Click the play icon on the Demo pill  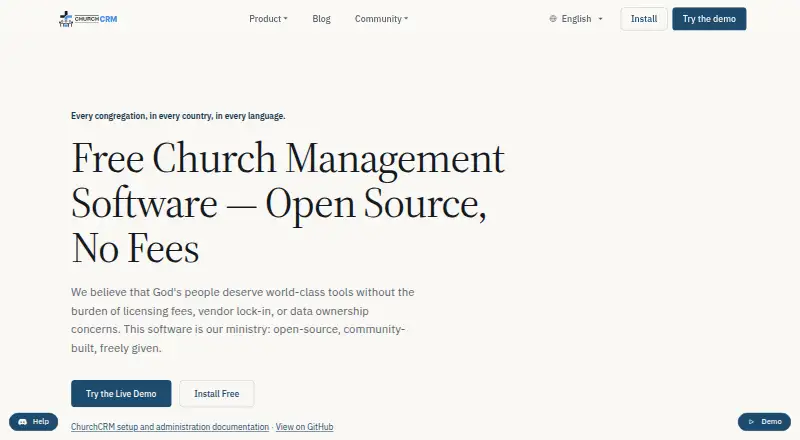click(x=751, y=422)
